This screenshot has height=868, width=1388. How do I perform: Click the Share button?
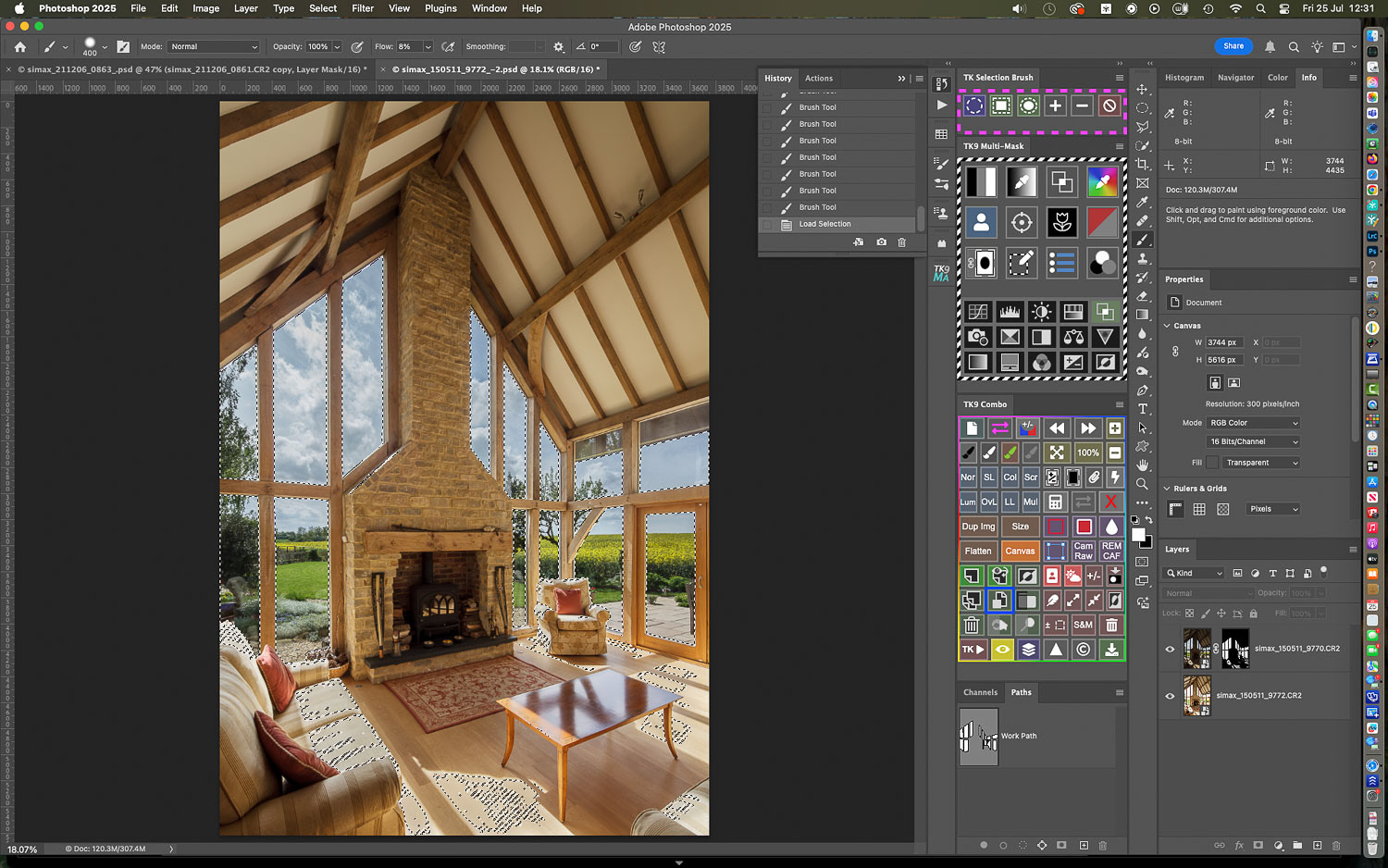point(1233,46)
